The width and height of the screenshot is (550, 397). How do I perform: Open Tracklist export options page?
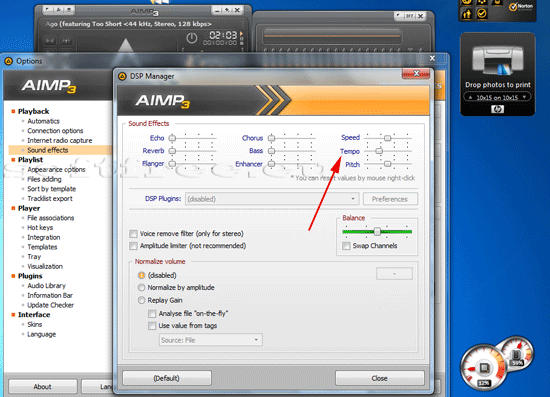point(50,198)
